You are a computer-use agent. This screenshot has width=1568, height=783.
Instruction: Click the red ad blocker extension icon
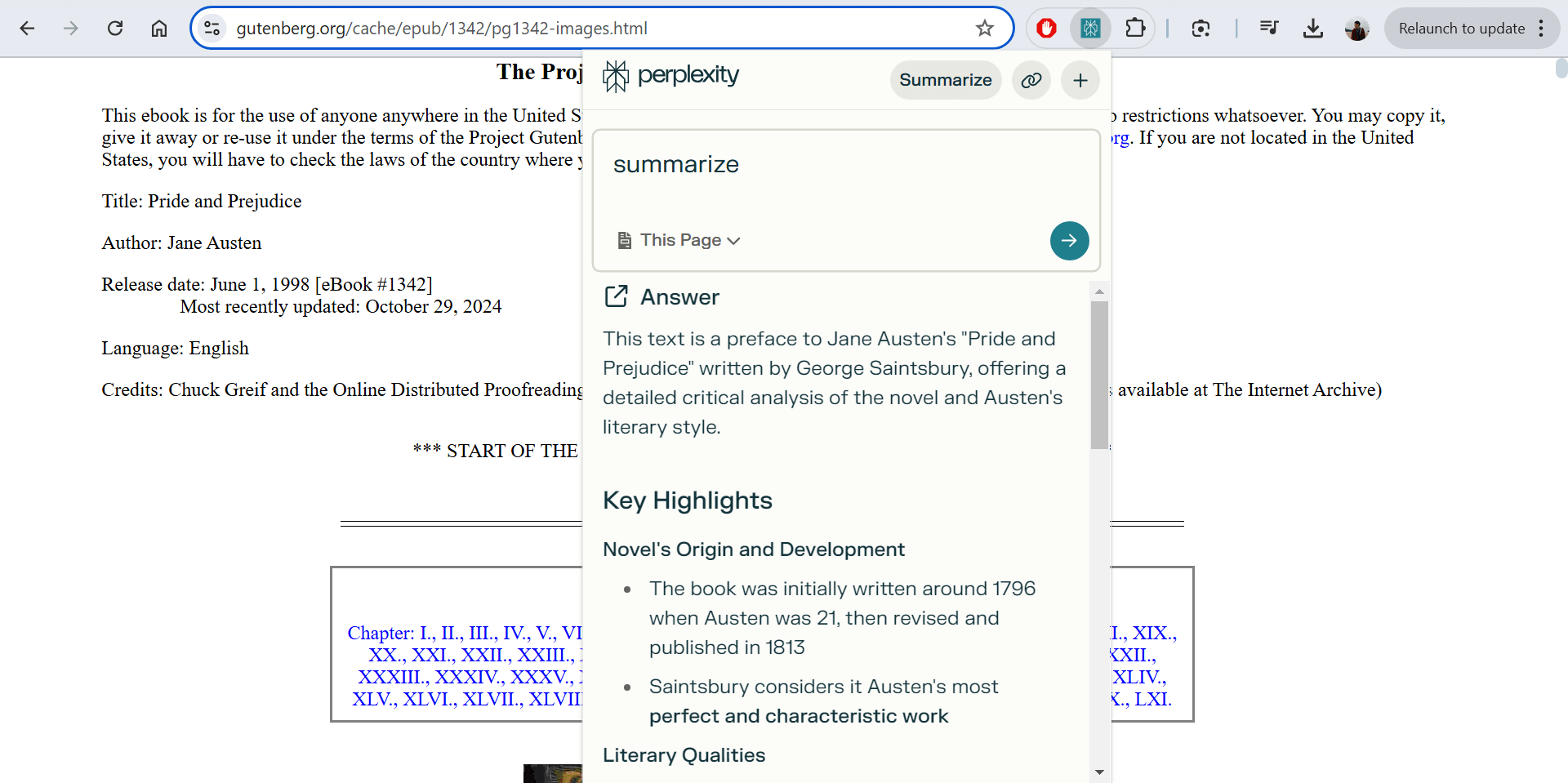coord(1046,29)
